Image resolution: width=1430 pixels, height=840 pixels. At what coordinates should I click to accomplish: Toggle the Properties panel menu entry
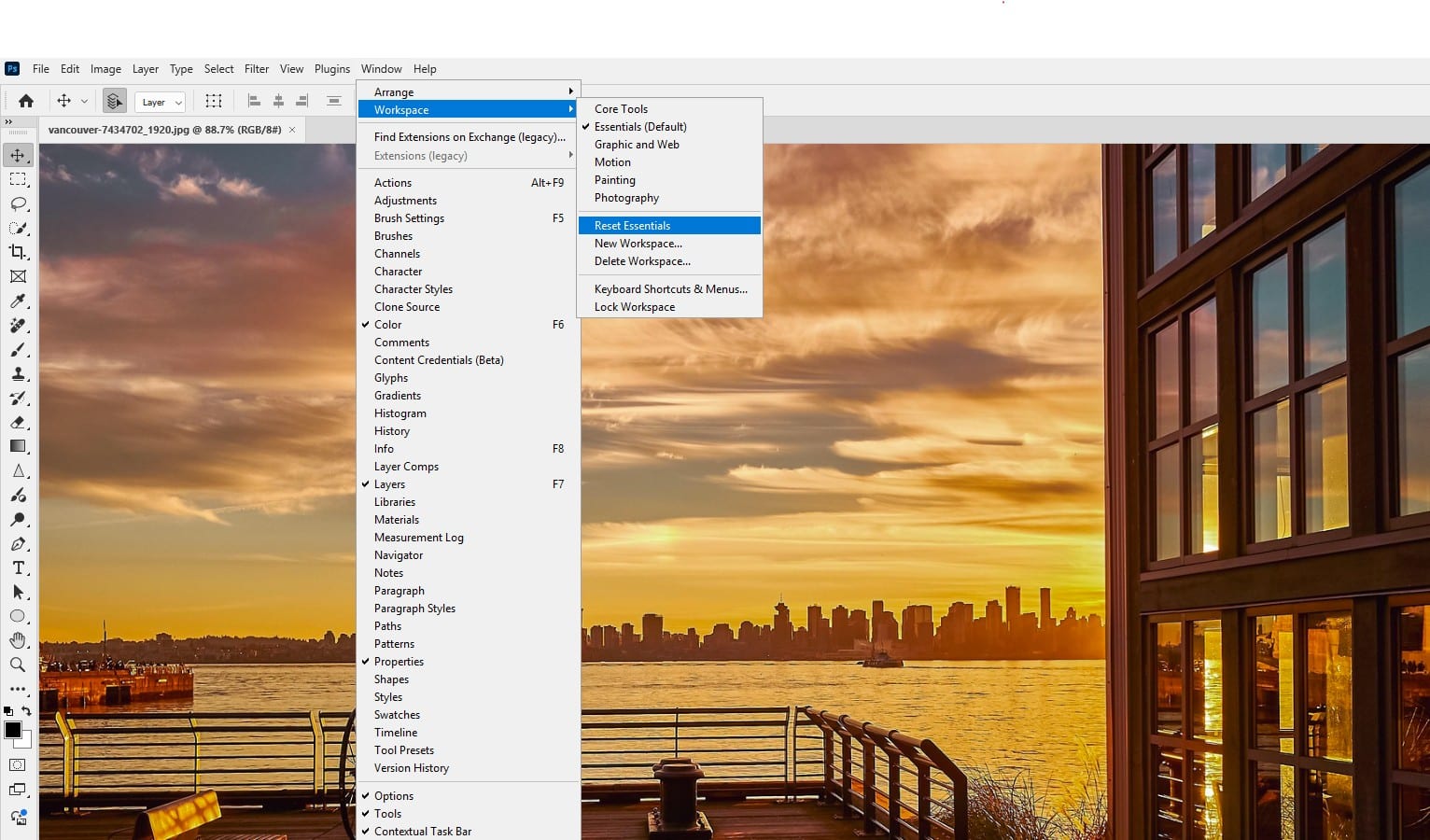399,662
